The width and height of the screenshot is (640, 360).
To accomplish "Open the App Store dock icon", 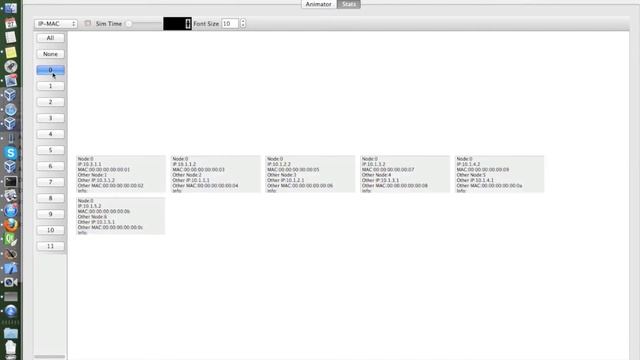I will click(x=11, y=211).
